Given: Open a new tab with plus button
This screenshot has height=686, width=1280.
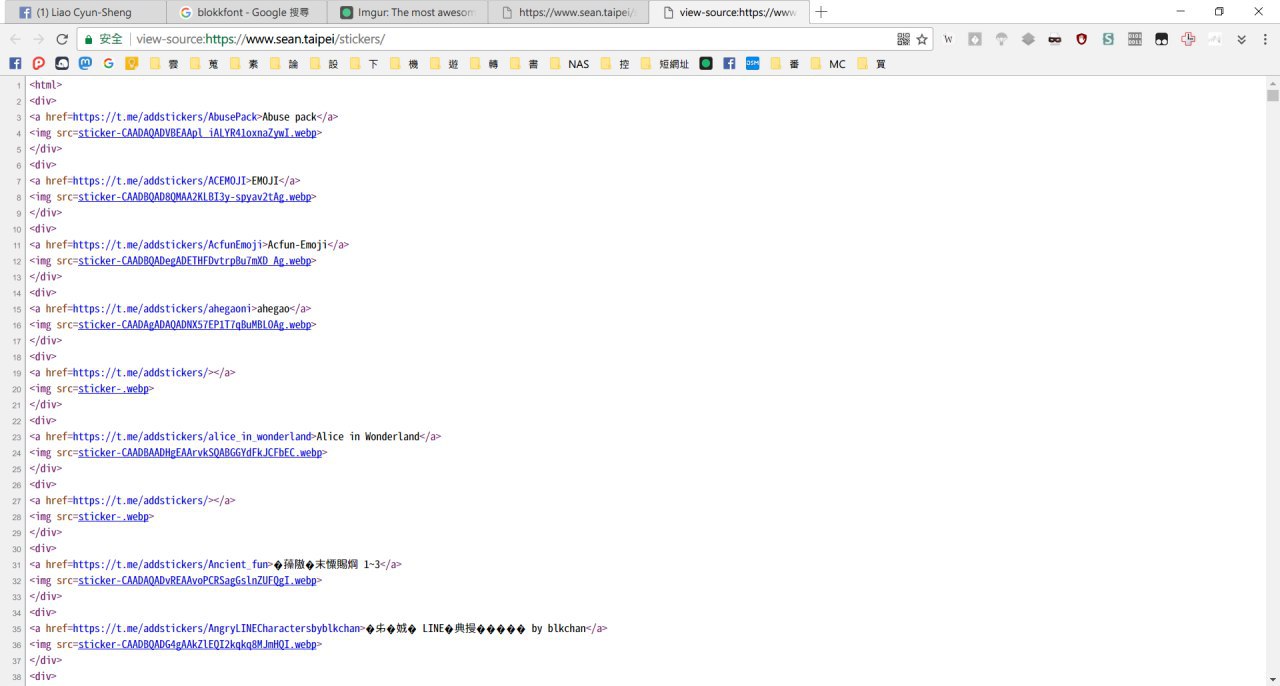Looking at the screenshot, I should click(821, 12).
